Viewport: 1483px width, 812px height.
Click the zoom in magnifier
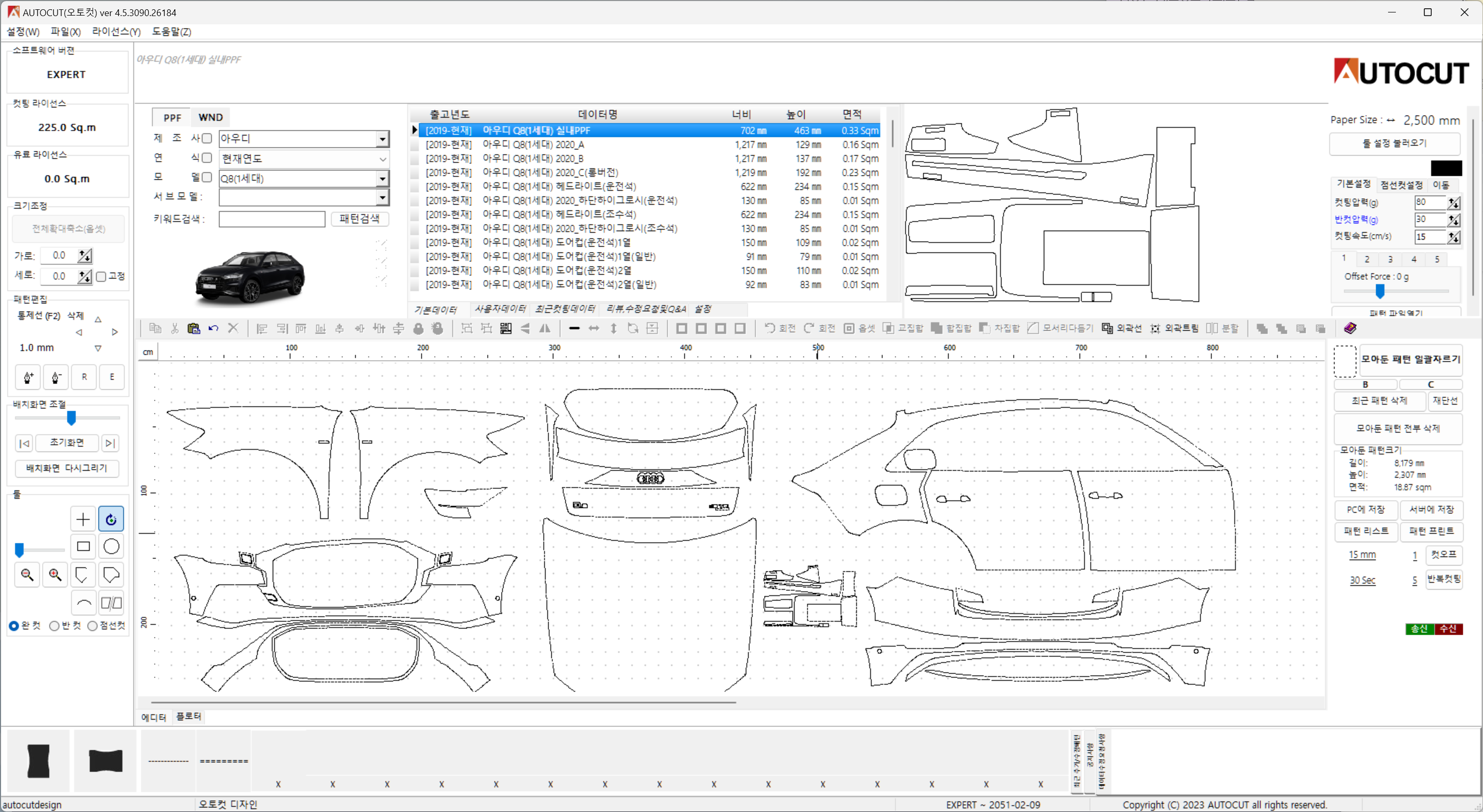(x=56, y=575)
